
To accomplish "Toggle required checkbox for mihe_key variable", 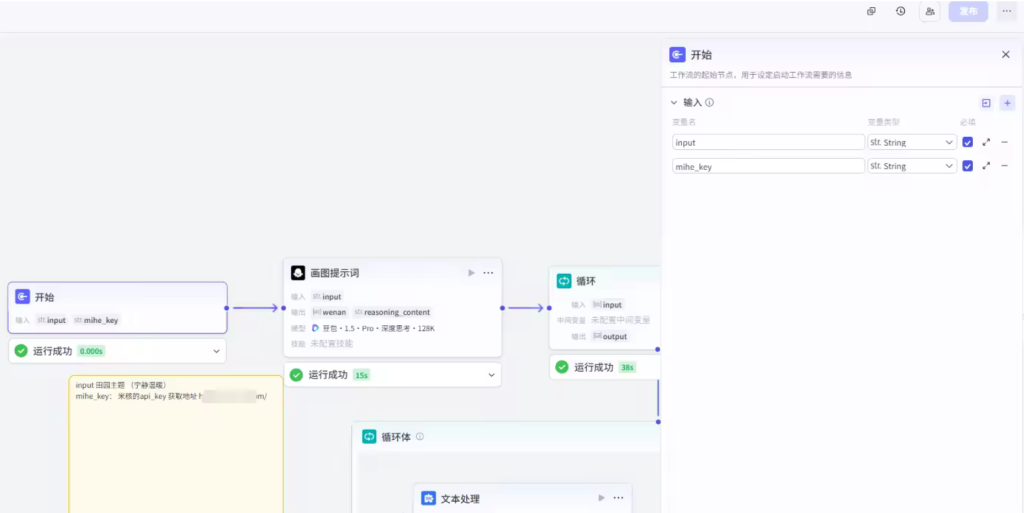I will pyautogui.click(x=967, y=166).
